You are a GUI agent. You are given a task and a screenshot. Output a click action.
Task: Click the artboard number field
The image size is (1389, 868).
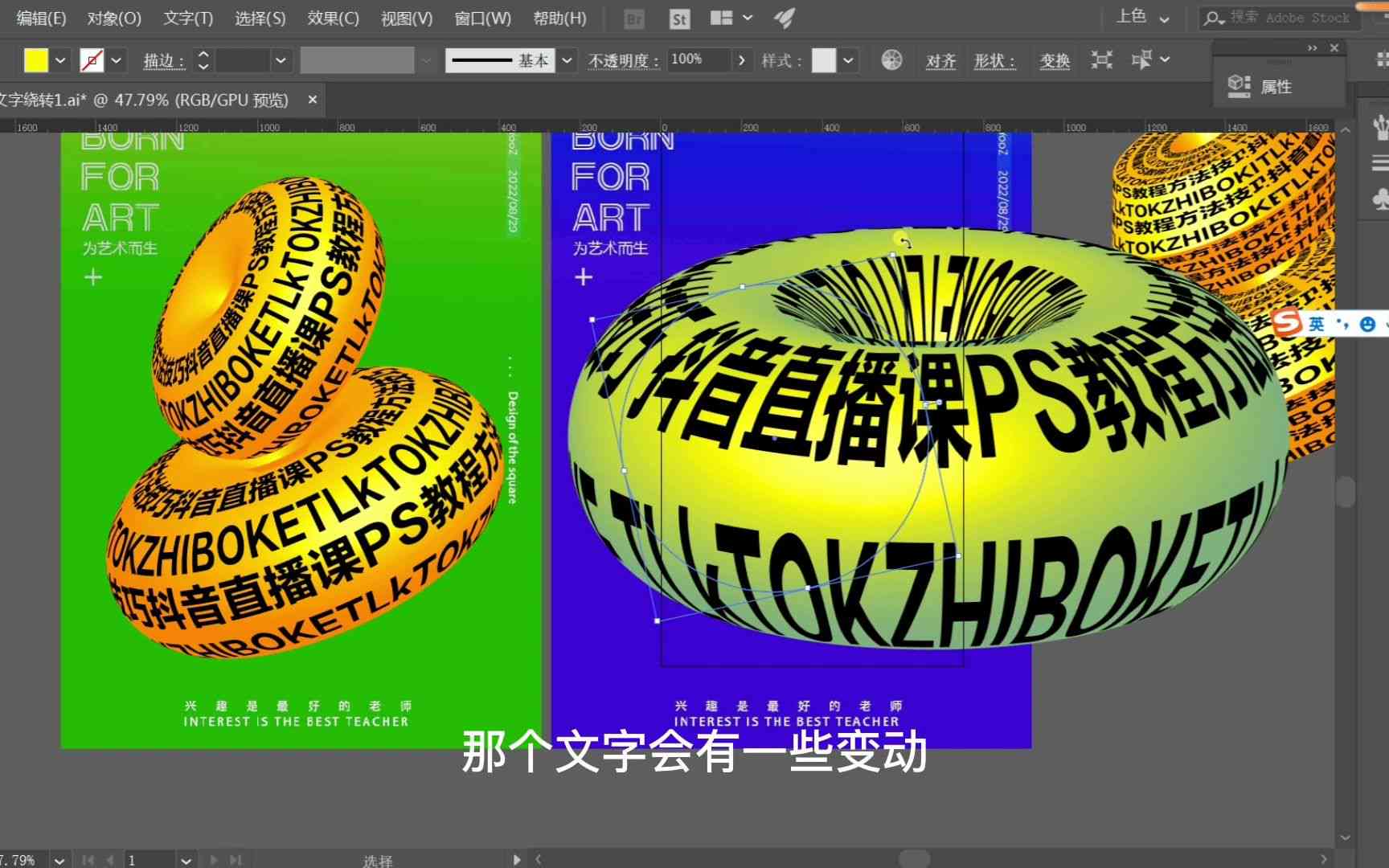click(x=150, y=860)
